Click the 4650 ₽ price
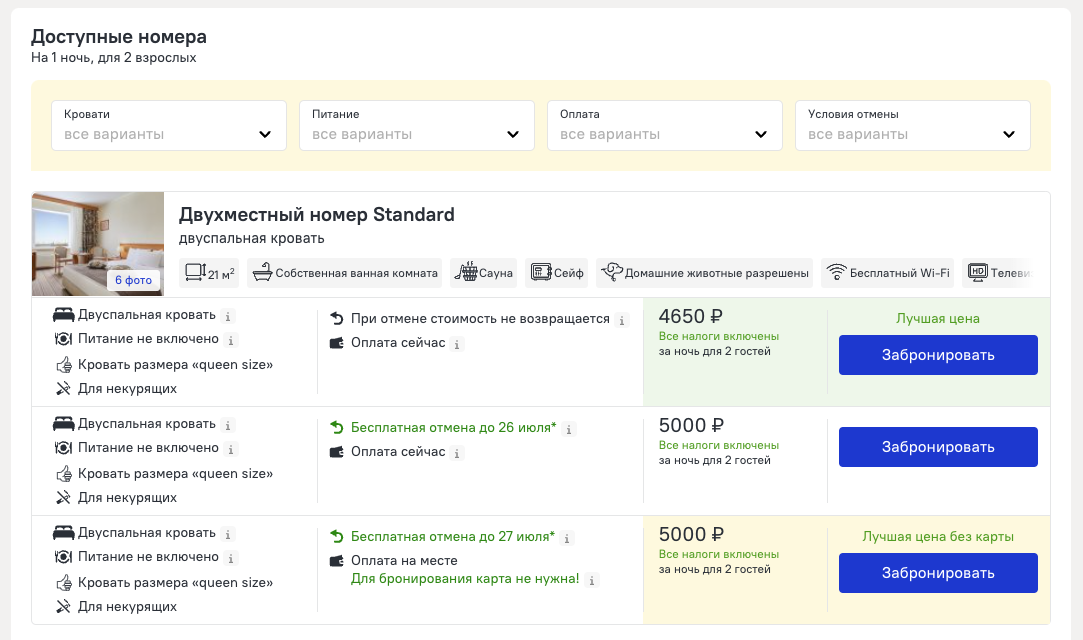1083x640 pixels. coord(690,316)
